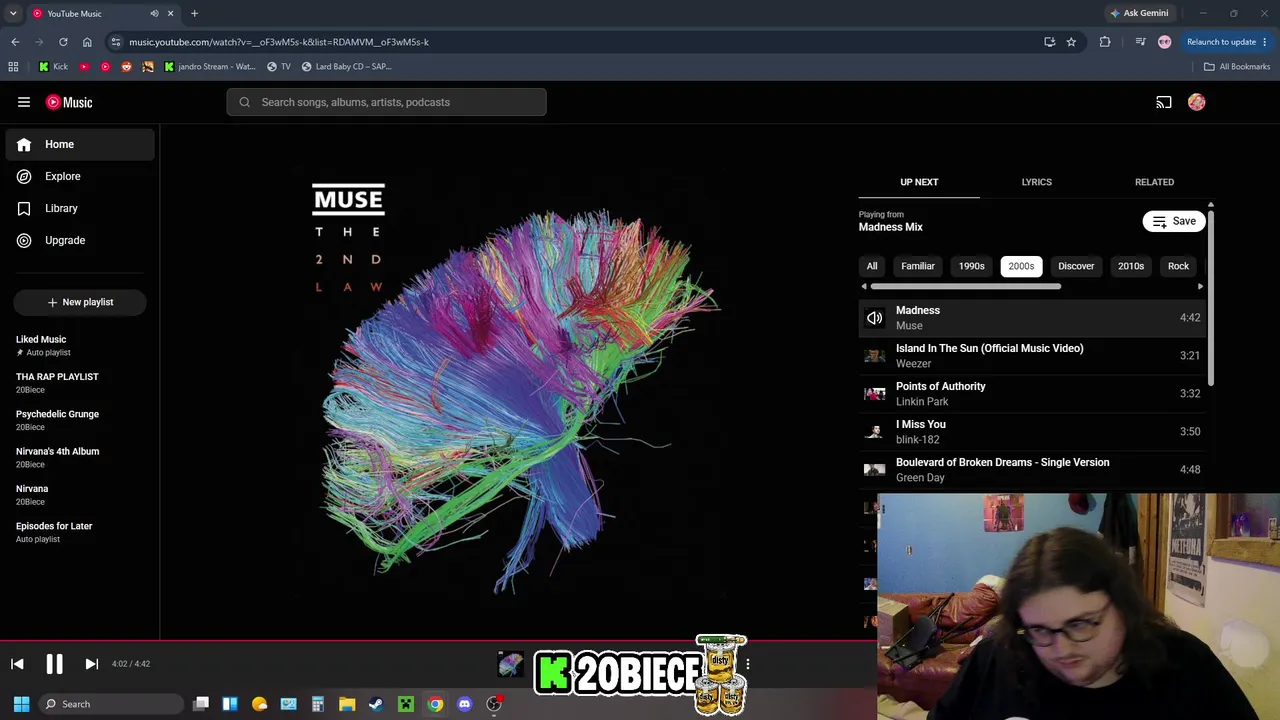Play Island In The Sun by Weezer
Screen dimensions: 1280x720
(1032, 356)
